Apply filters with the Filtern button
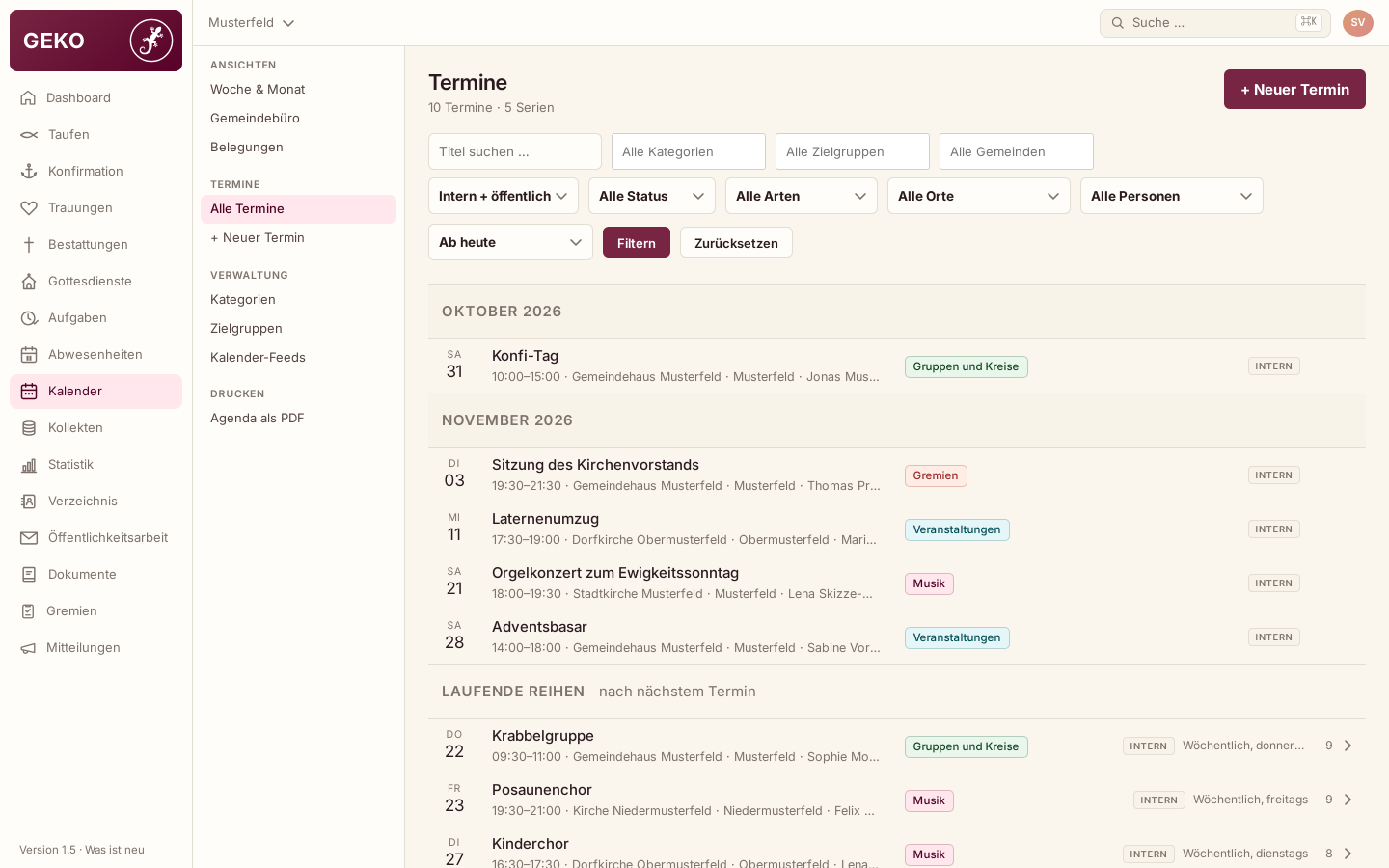The width and height of the screenshot is (1389, 868). [637, 242]
